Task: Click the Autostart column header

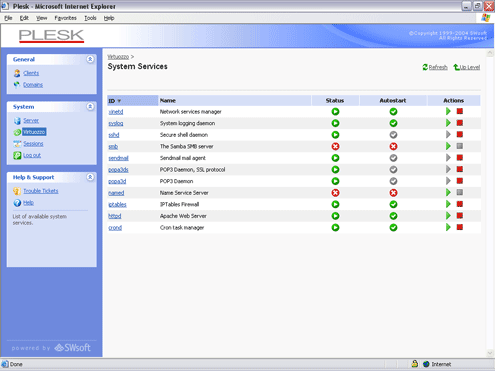Action: pyautogui.click(x=393, y=101)
